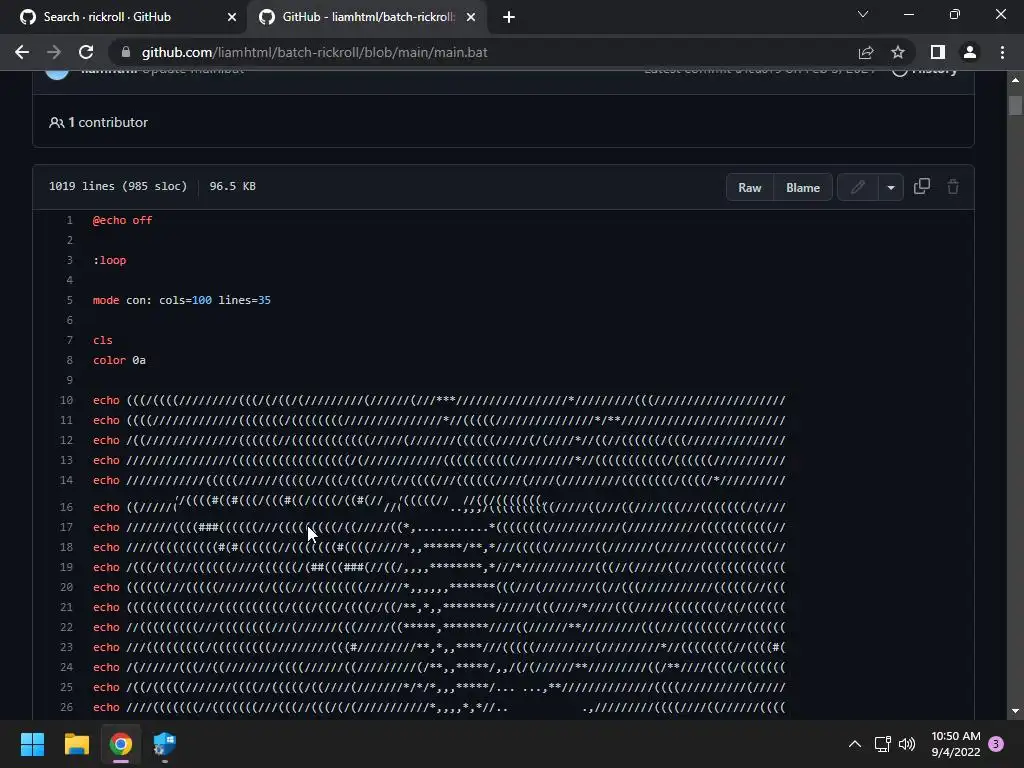The width and height of the screenshot is (1024, 768).
Task: Open network status in system tray
Action: (882, 744)
